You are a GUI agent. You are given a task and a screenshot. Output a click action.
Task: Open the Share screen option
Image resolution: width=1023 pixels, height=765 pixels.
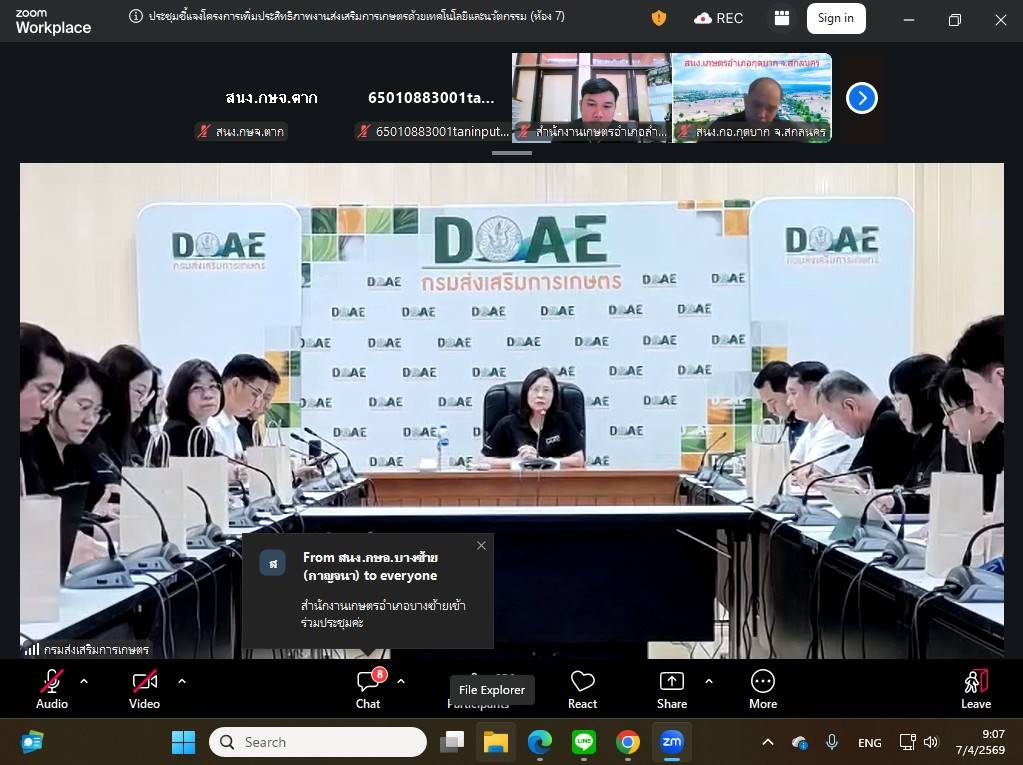672,688
